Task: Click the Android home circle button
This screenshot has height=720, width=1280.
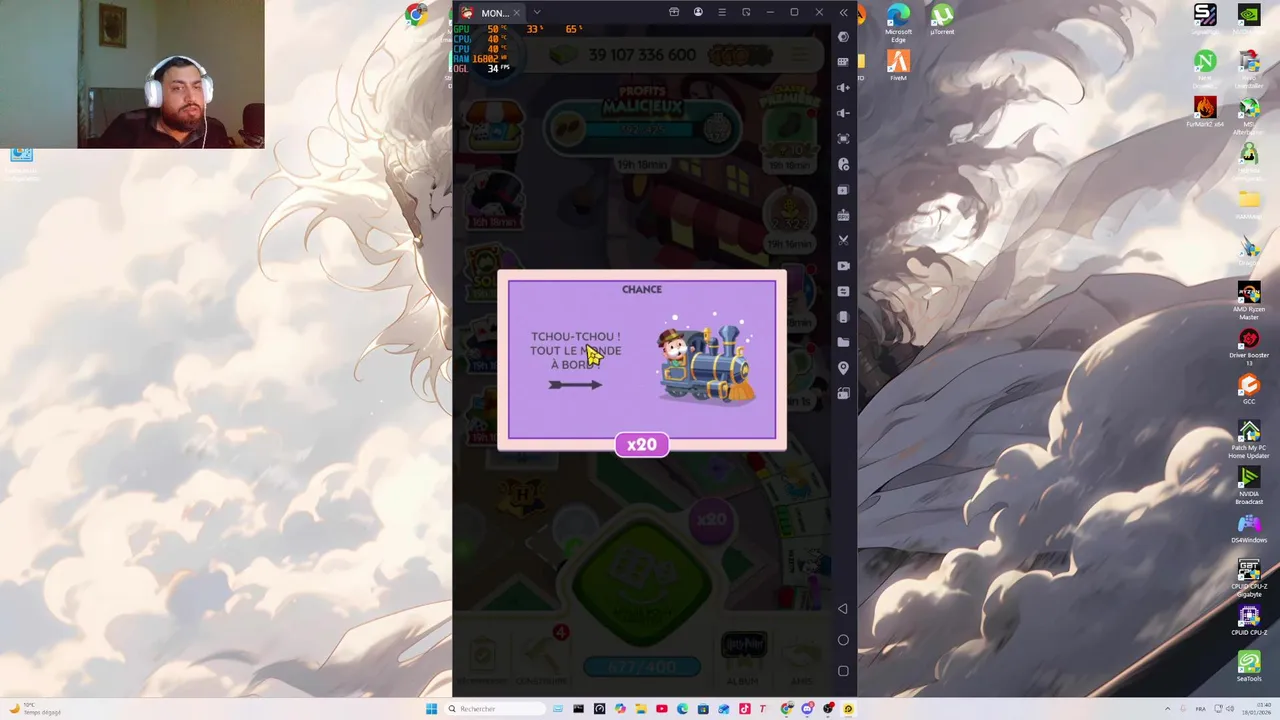Action: point(843,640)
